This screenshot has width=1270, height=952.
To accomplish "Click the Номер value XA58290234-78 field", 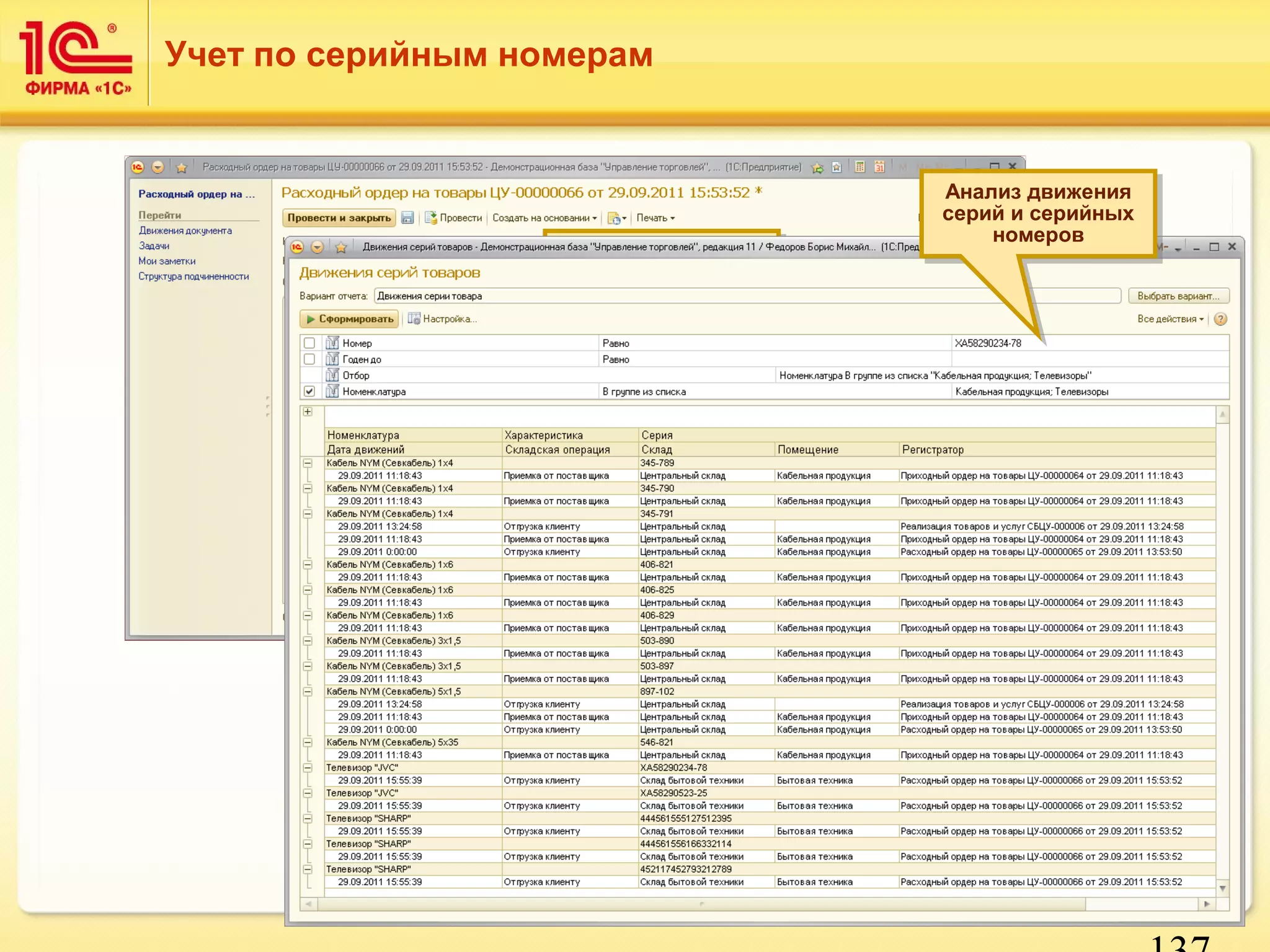I will [1090, 343].
